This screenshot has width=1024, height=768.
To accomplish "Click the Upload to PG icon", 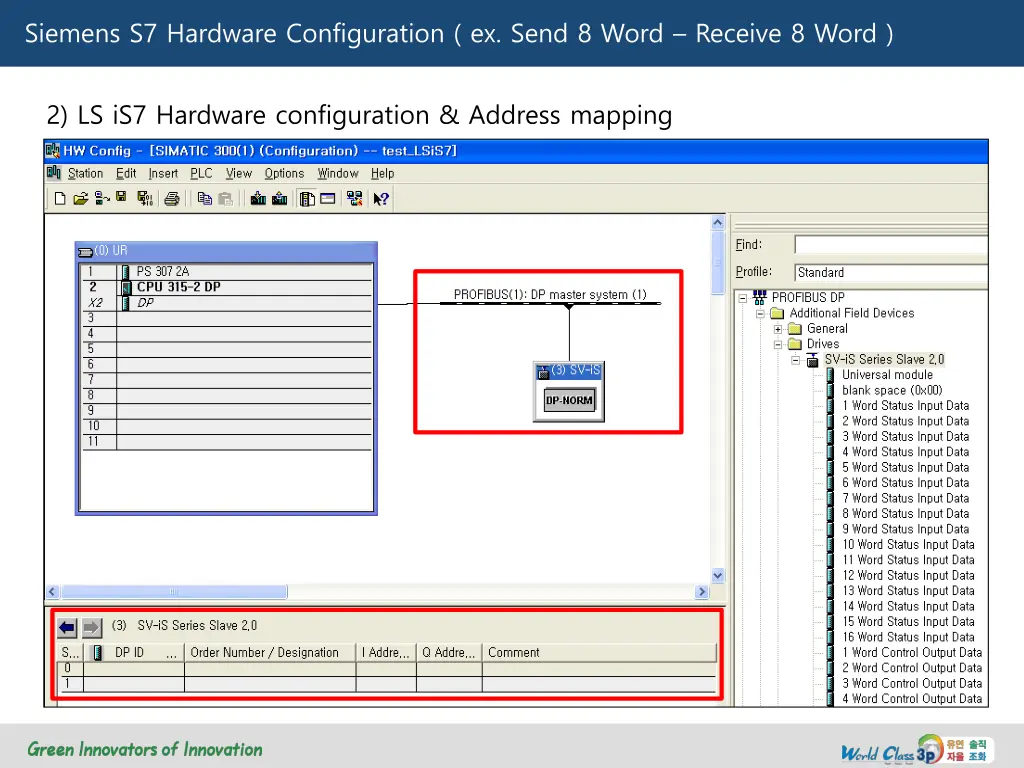I will coord(280,199).
